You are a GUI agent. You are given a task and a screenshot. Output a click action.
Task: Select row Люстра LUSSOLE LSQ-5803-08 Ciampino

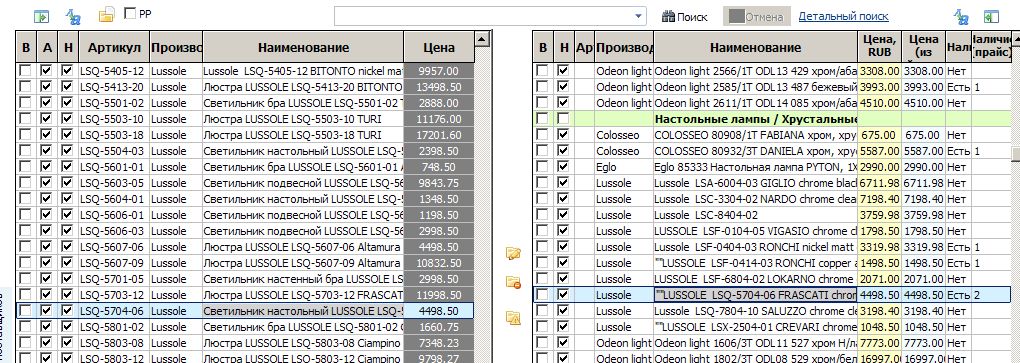coord(245,343)
